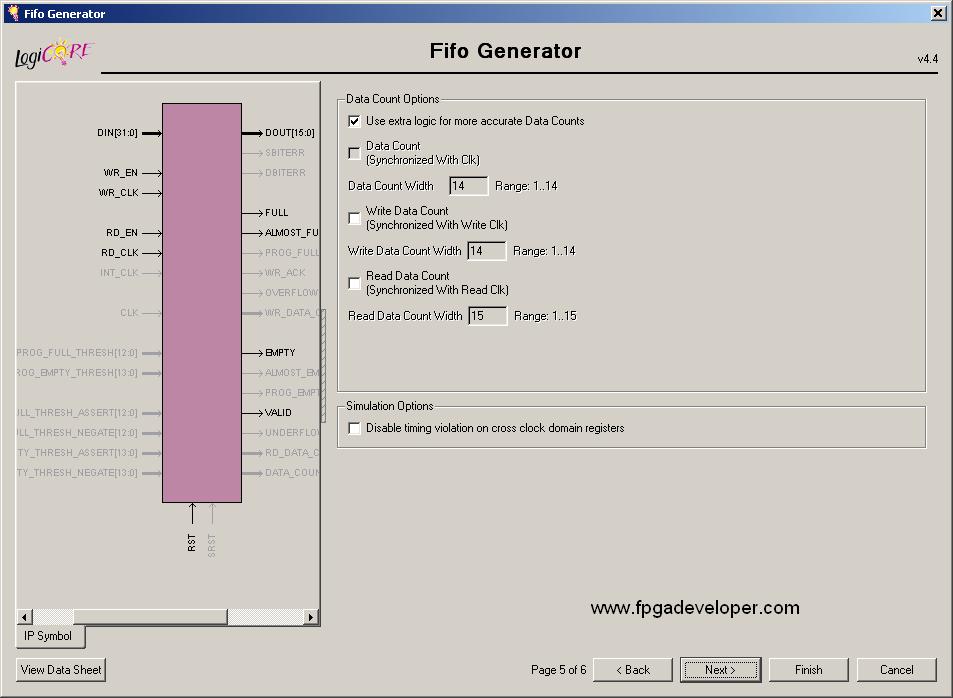Click Finish to generate the FIFO
The image size is (953, 698).
[808, 669]
